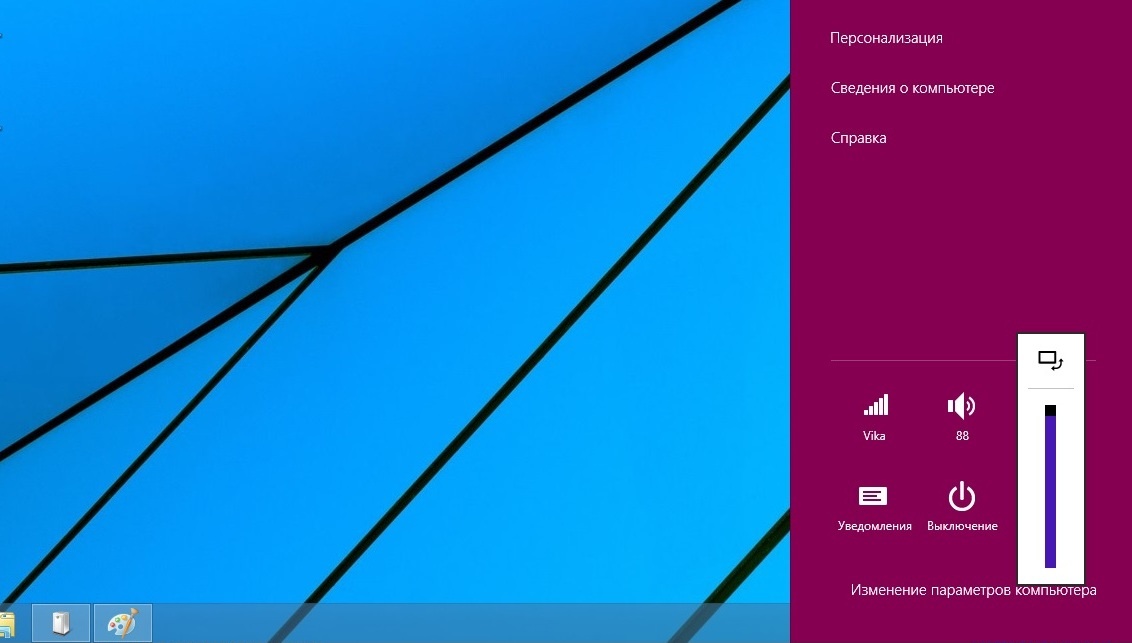Viewport: 1132px width, 643px height.
Task: Click the volume level number 88
Action: (962, 436)
